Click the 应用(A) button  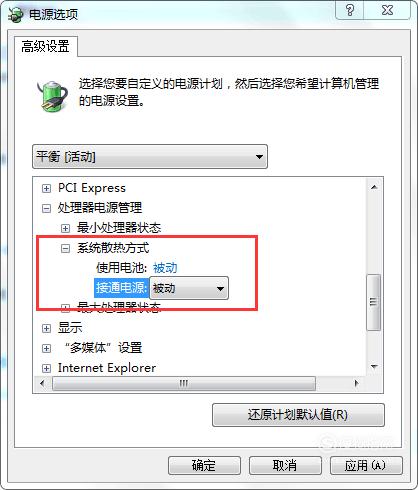(366, 465)
